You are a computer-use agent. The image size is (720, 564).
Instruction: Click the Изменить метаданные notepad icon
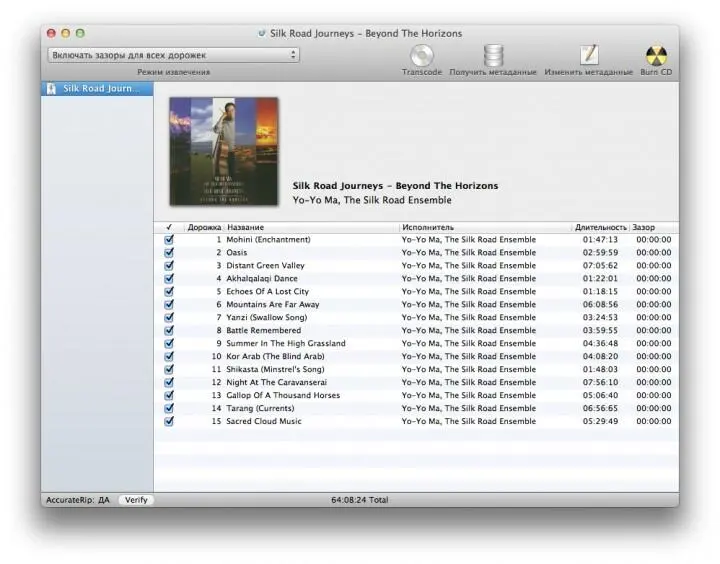pyautogui.click(x=589, y=55)
